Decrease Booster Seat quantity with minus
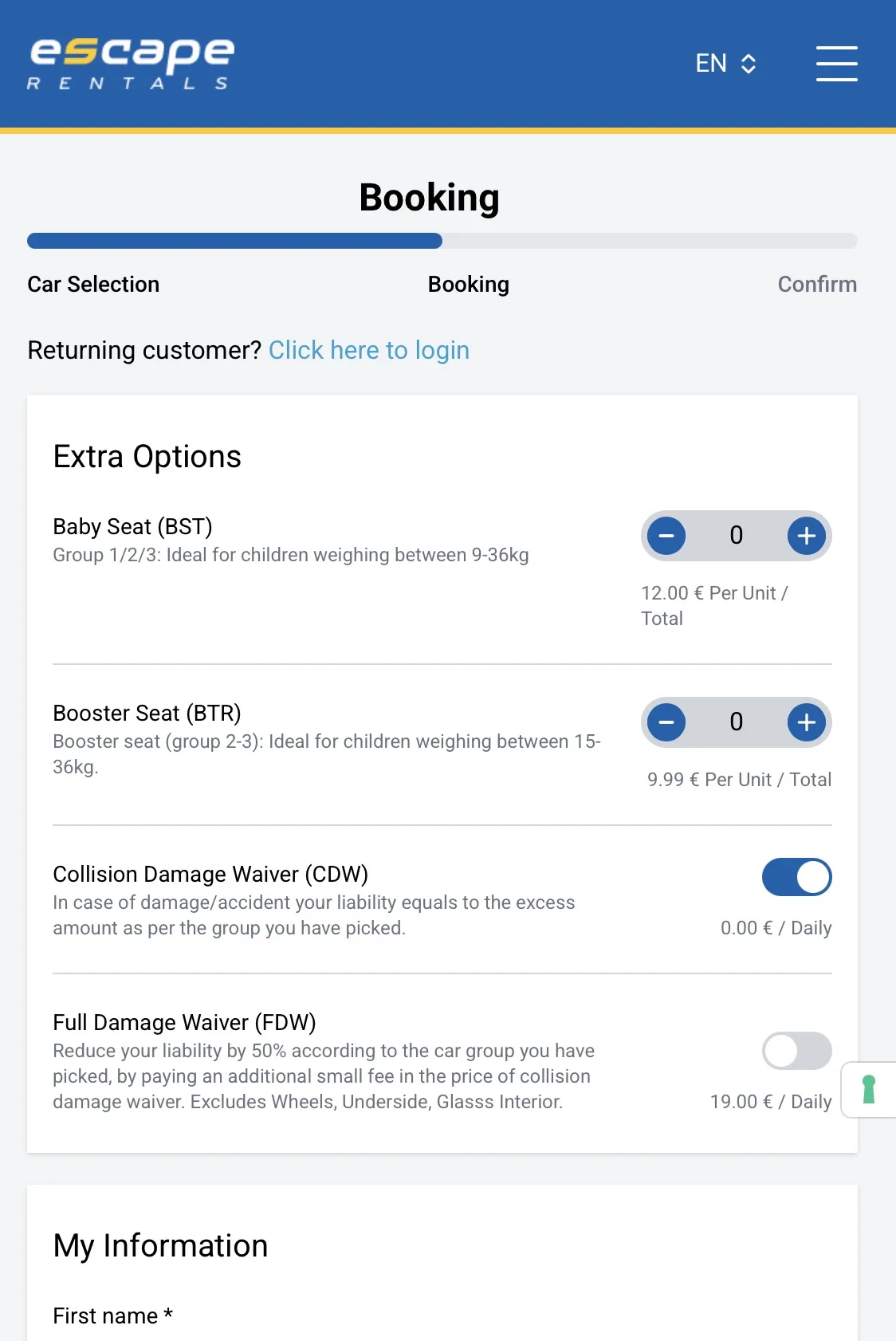Screen dimensions: 896x1341 coord(666,722)
